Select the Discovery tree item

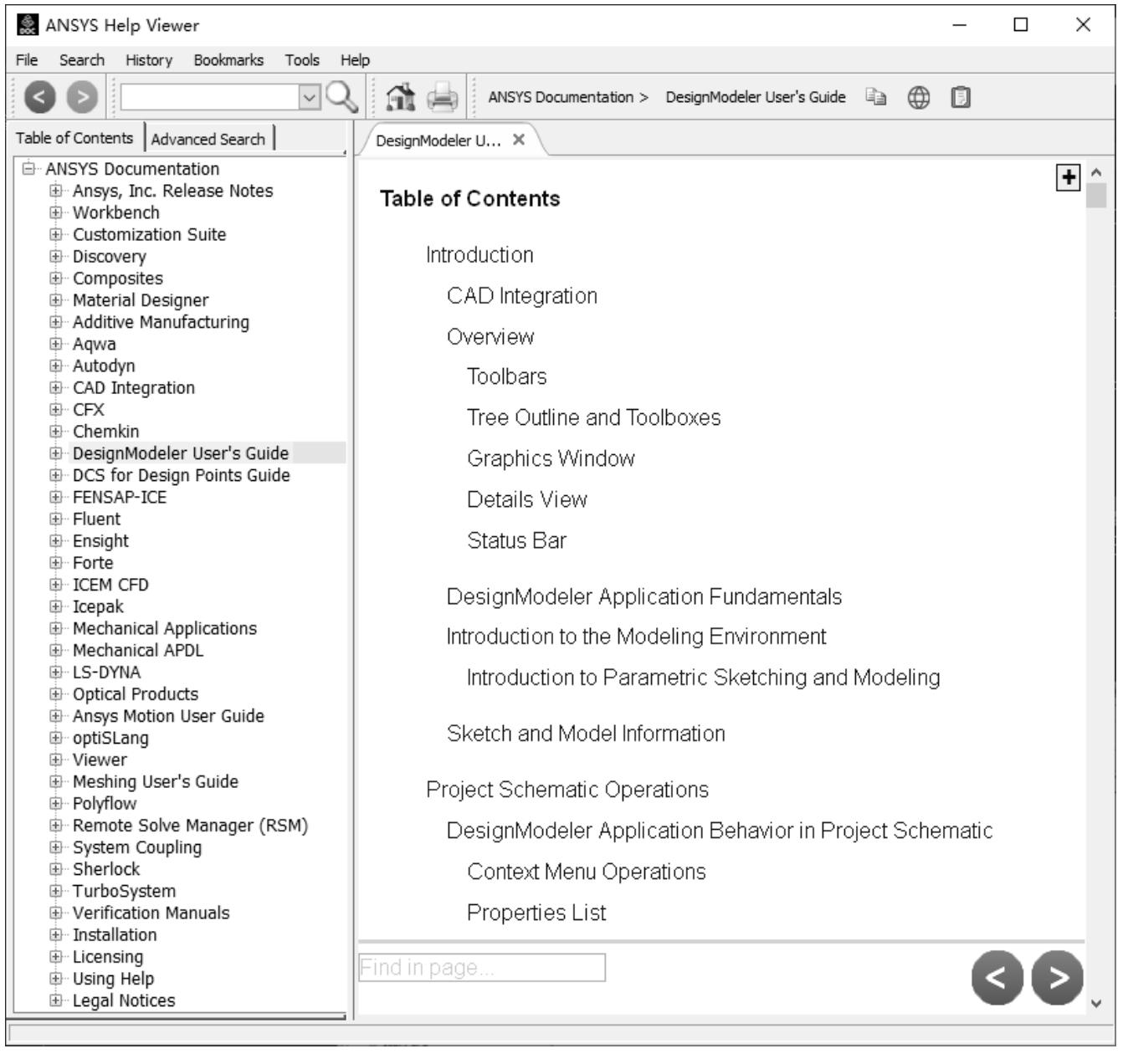109,257
